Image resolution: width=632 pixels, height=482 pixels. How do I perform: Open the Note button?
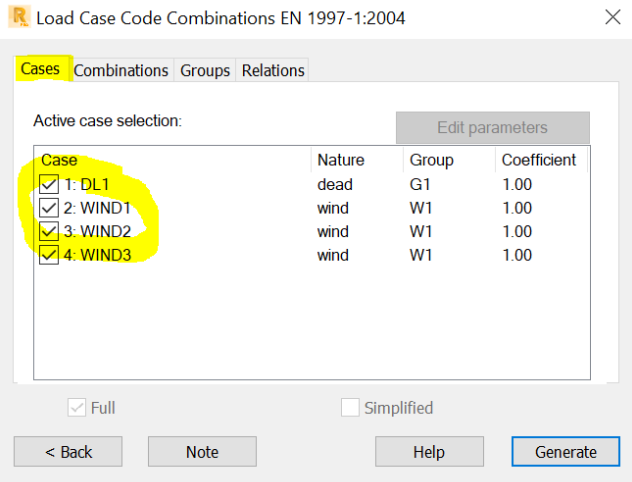click(x=202, y=452)
